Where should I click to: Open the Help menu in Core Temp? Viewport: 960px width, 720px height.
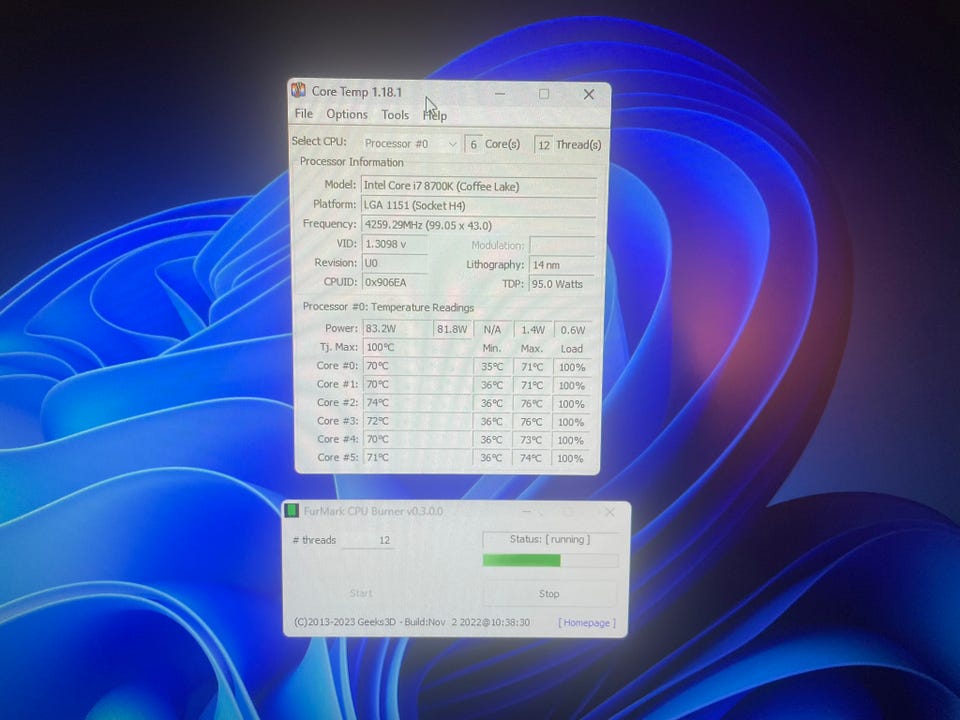pos(435,115)
